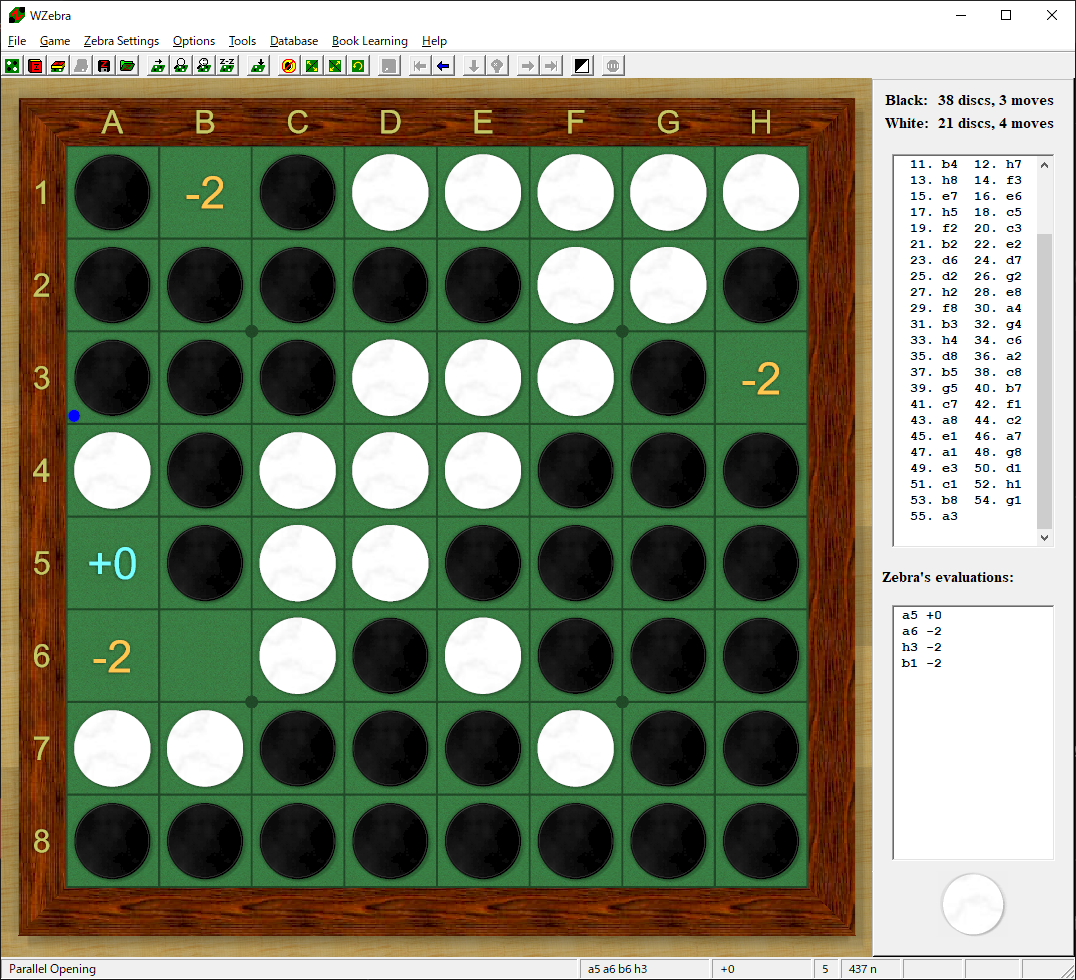Screen dimensions: 1076x980
Task: Open the Zebra Settings menu
Action: click(121, 41)
